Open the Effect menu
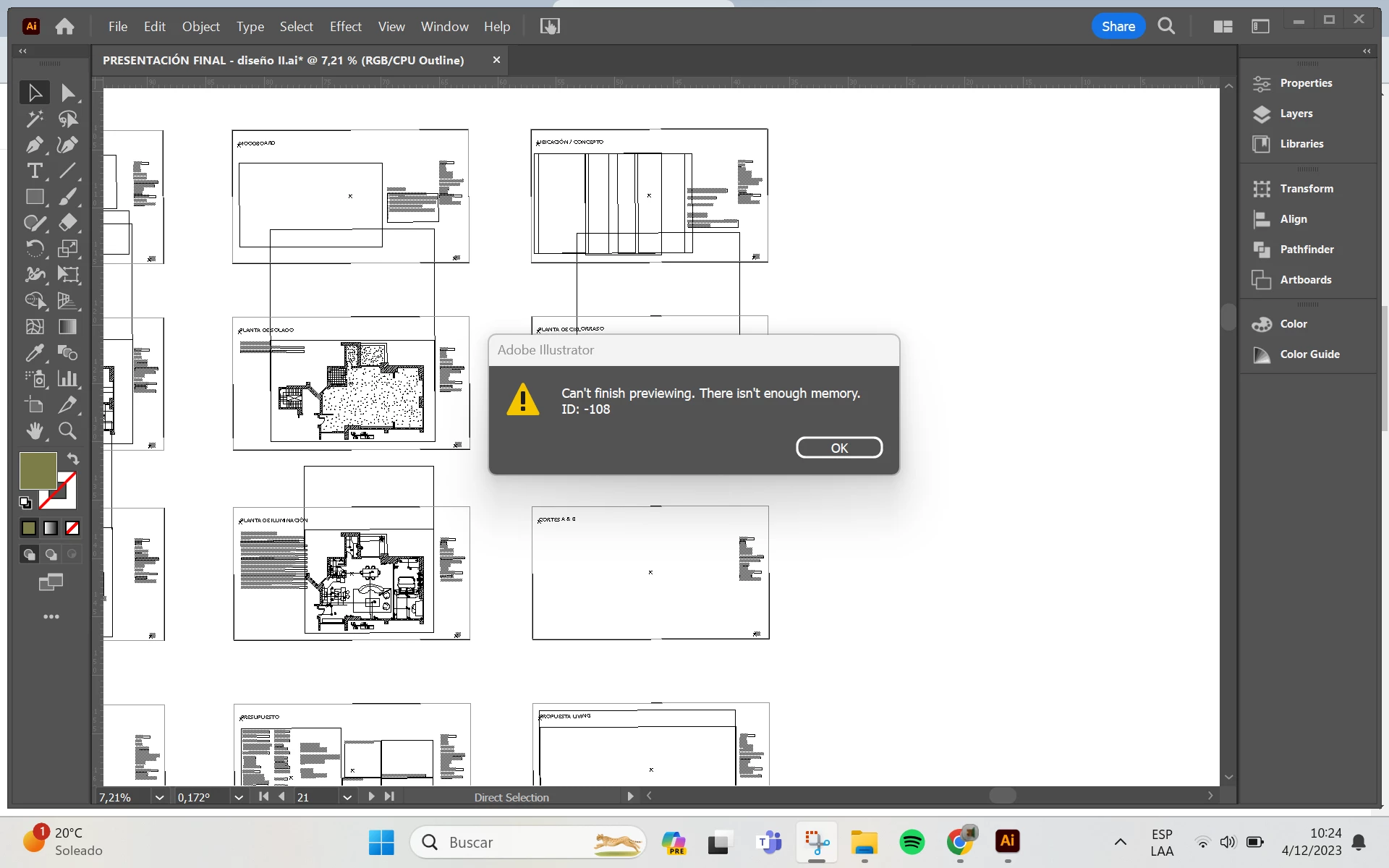The width and height of the screenshot is (1389, 868). coord(345,27)
